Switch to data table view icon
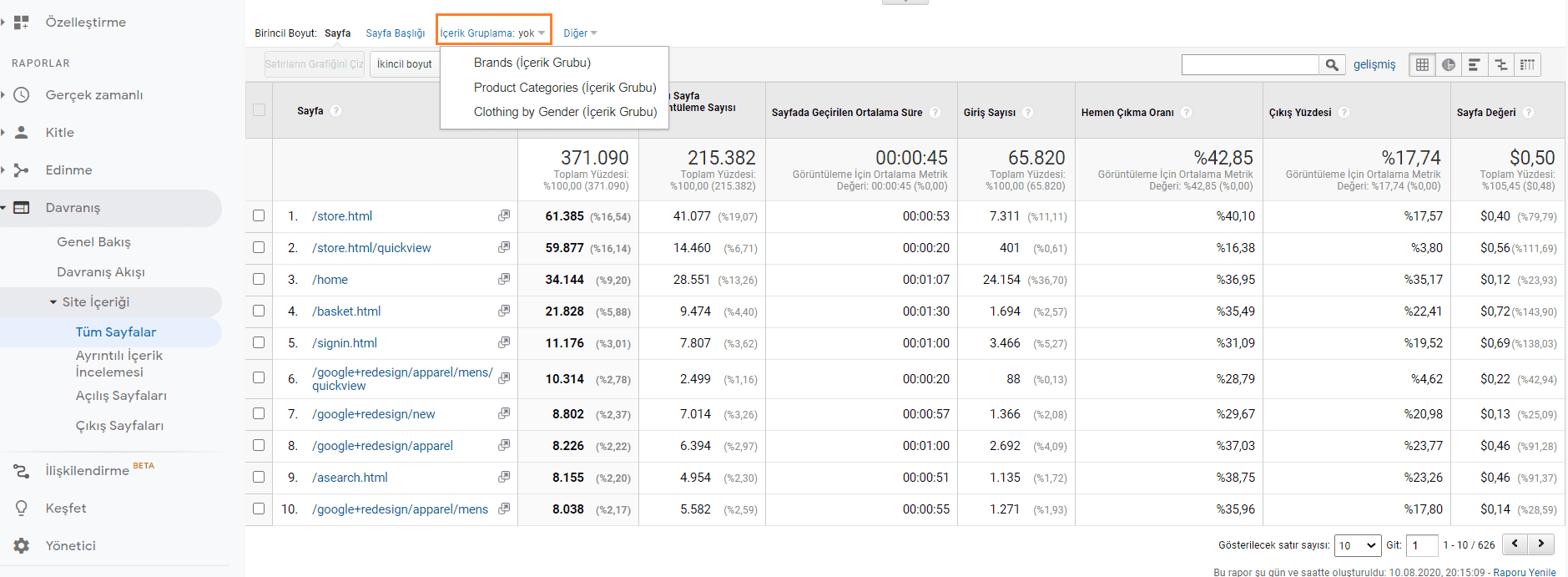The height and width of the screenshot is (577, 1568). click(1422, 64)
